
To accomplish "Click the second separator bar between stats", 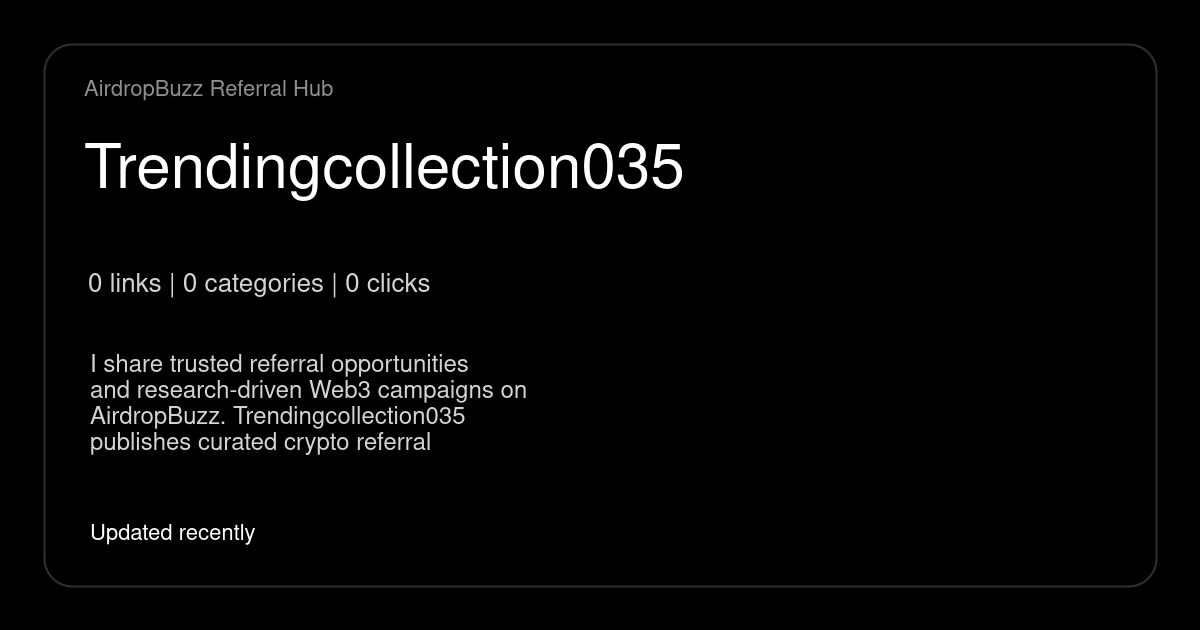I will click(x=334, y=284).
